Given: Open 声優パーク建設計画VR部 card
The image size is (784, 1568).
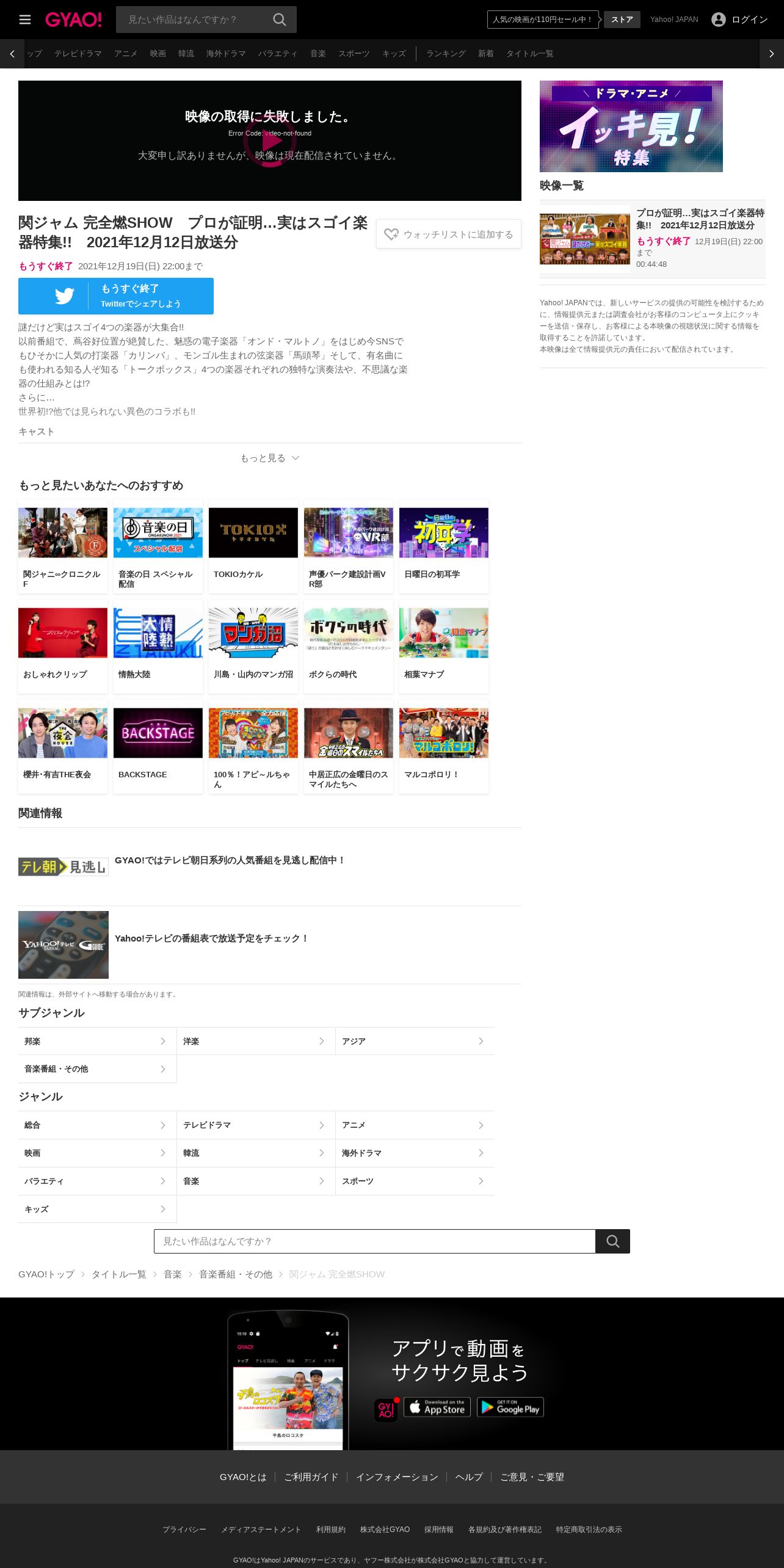Looking at the screenshot, I should pos(349,547).
